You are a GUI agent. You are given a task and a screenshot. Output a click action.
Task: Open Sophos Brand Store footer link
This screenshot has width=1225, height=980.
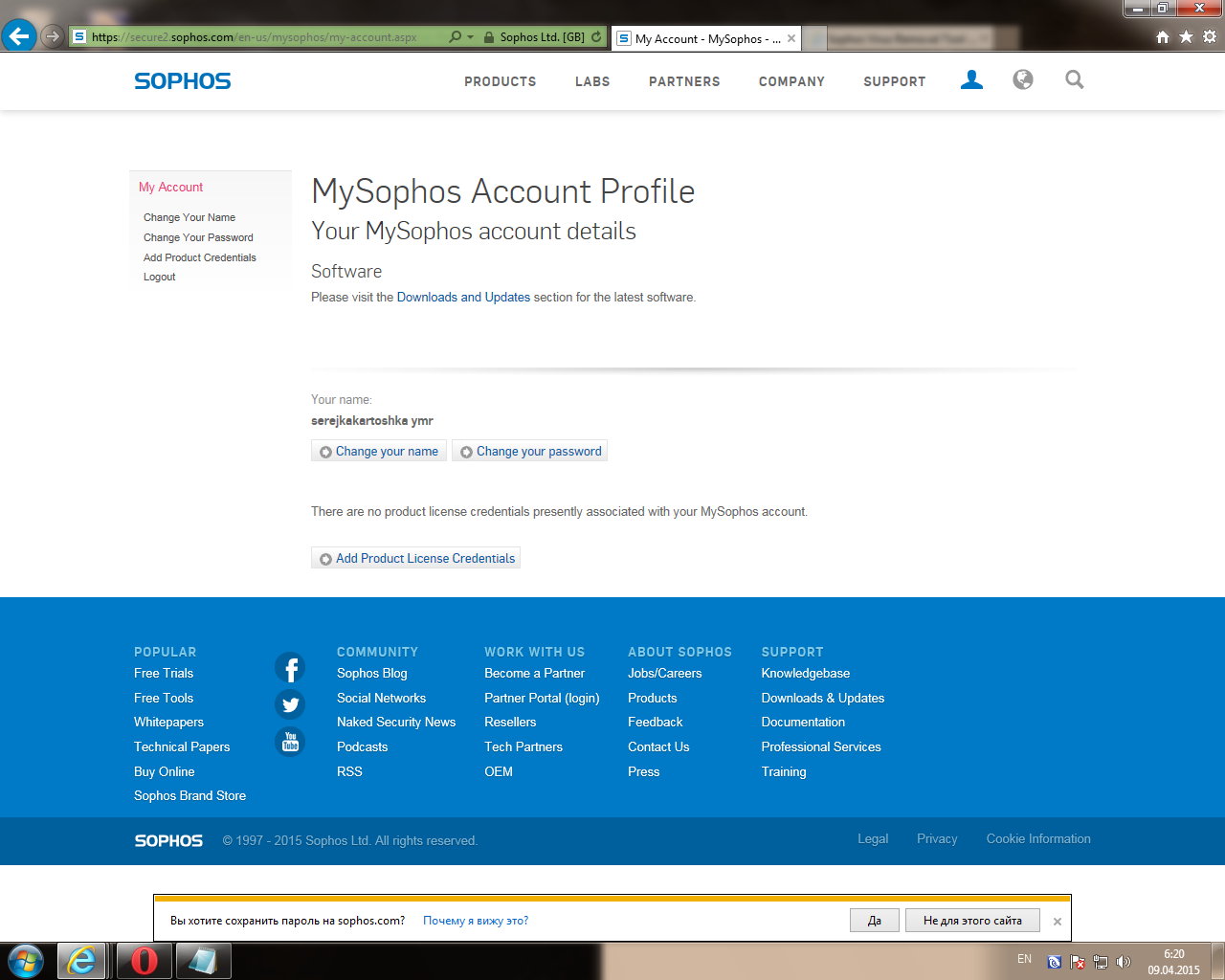pyautogui.click(x=189, y=796)
